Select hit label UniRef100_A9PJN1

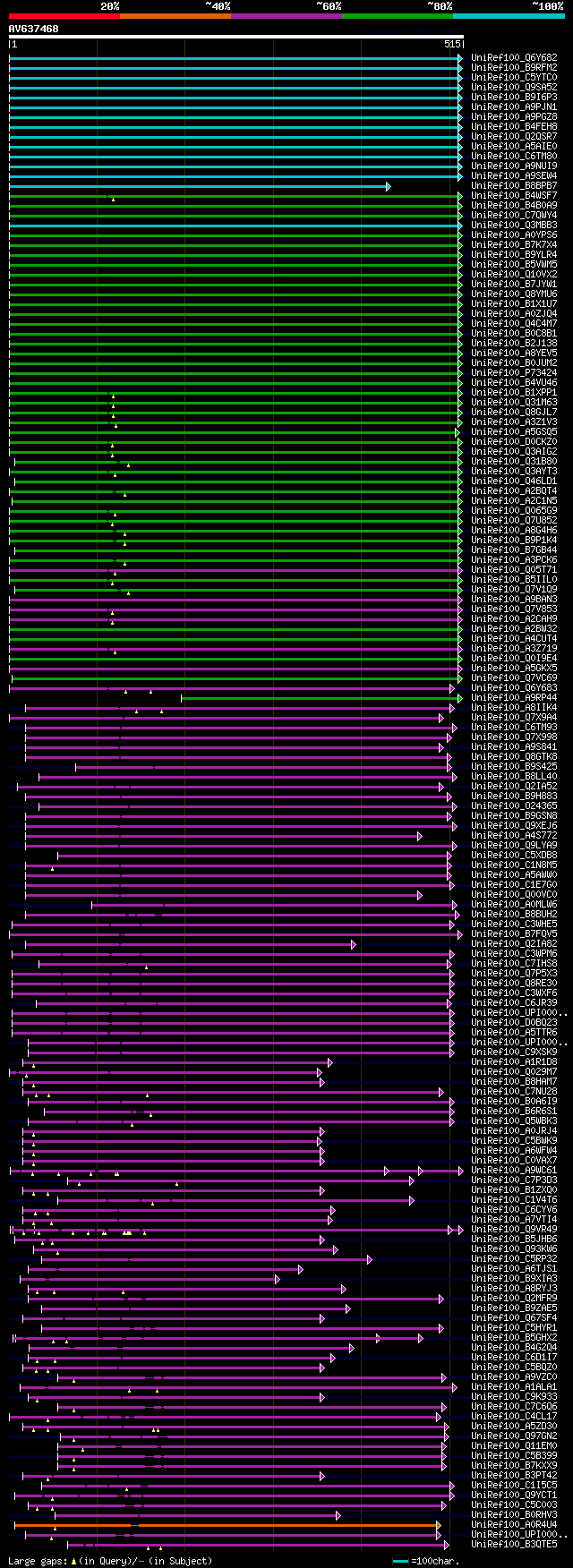pyautogui.click(x=514, y=107)
